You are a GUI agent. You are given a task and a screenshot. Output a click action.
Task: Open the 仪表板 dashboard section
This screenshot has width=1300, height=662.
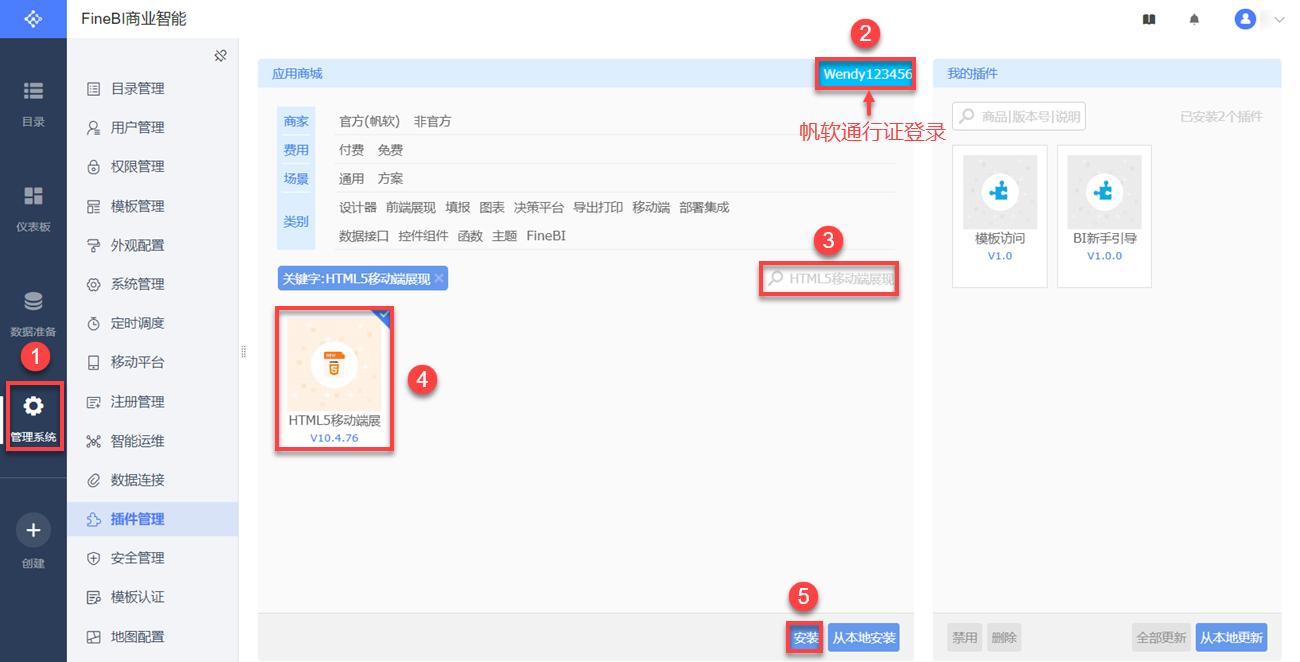click(33, 207)
